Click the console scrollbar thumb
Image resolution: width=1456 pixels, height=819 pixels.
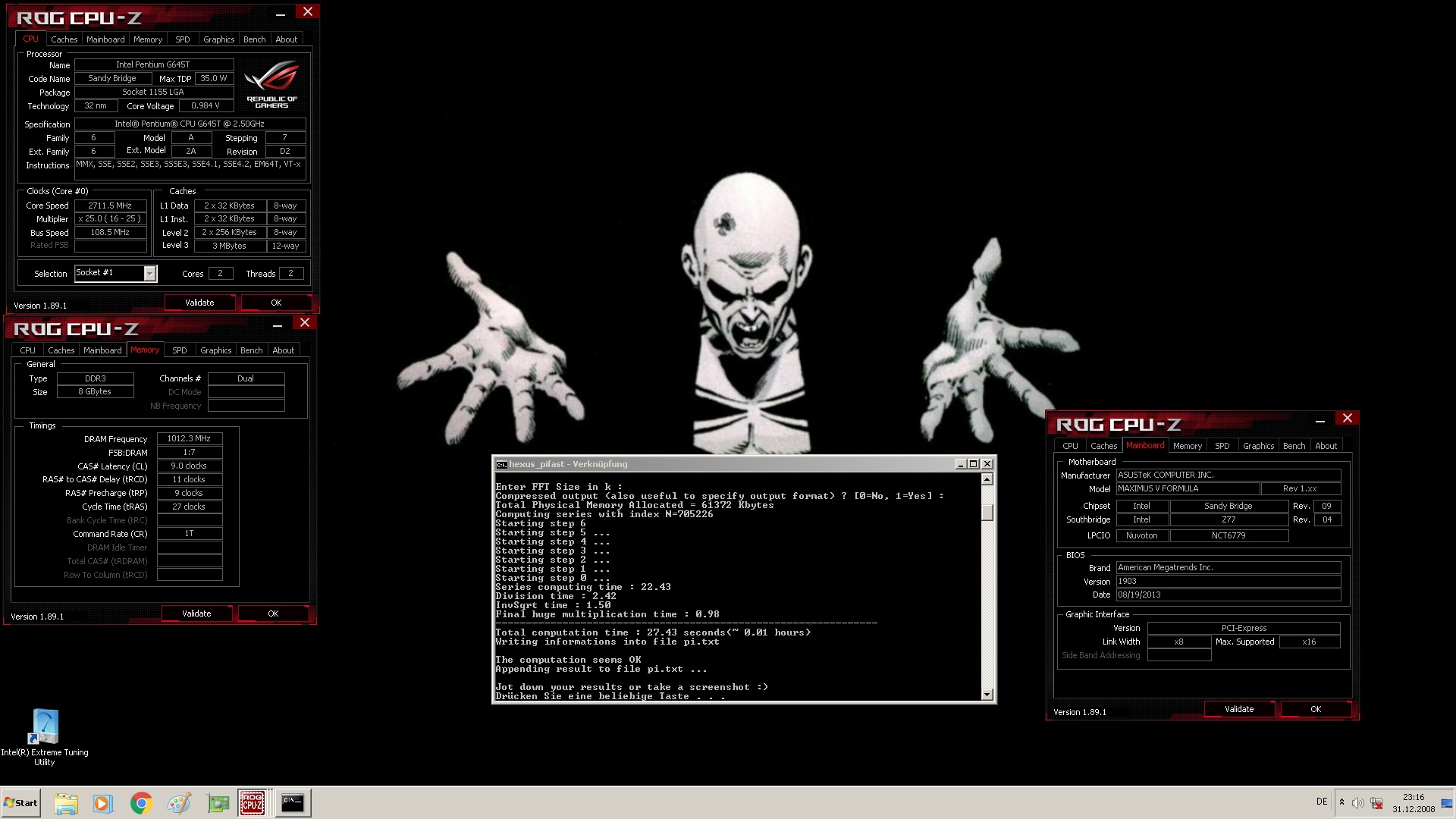click(x=987, y=513)
